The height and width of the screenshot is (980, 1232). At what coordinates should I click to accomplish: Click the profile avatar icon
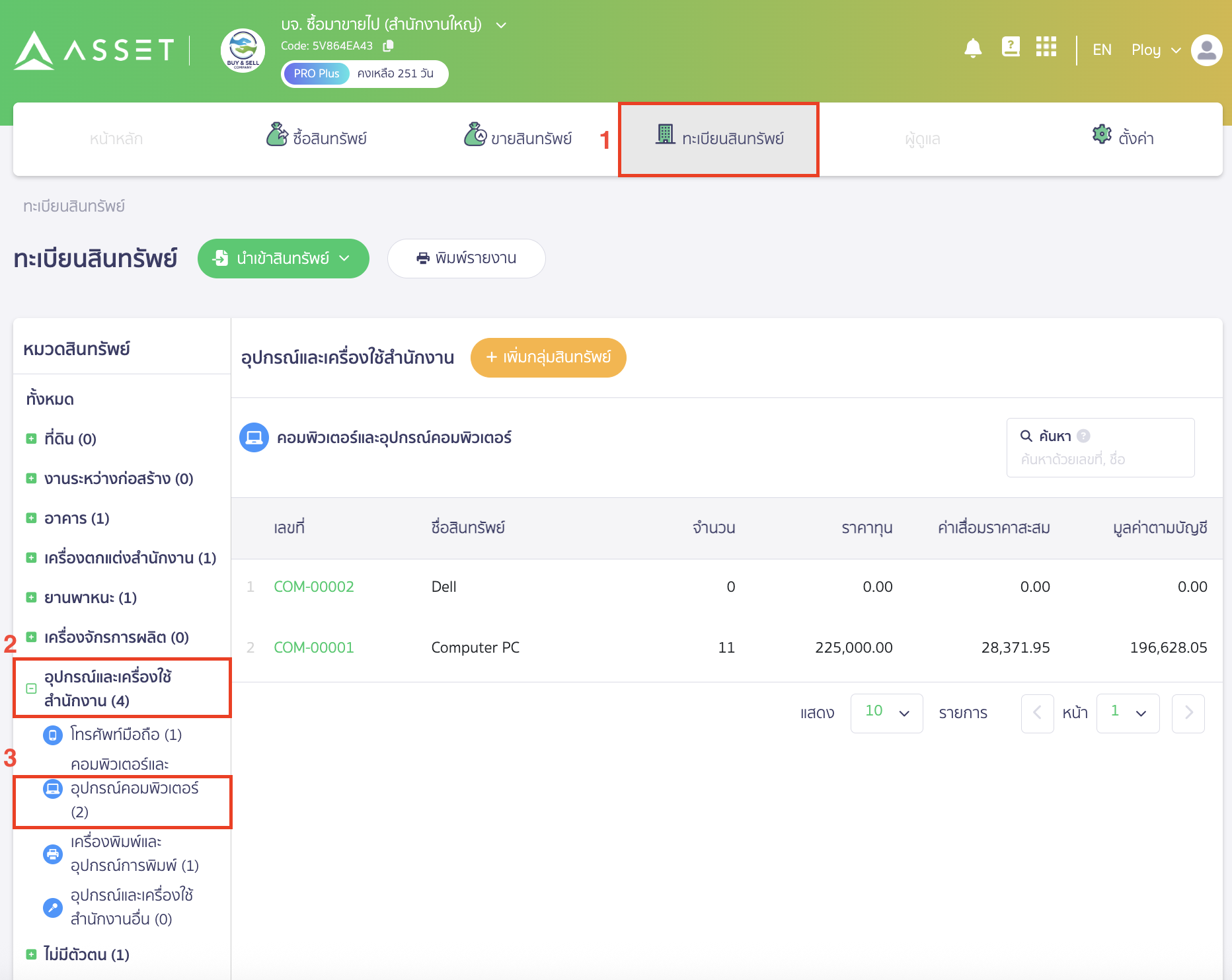[x=1206, y=50]
